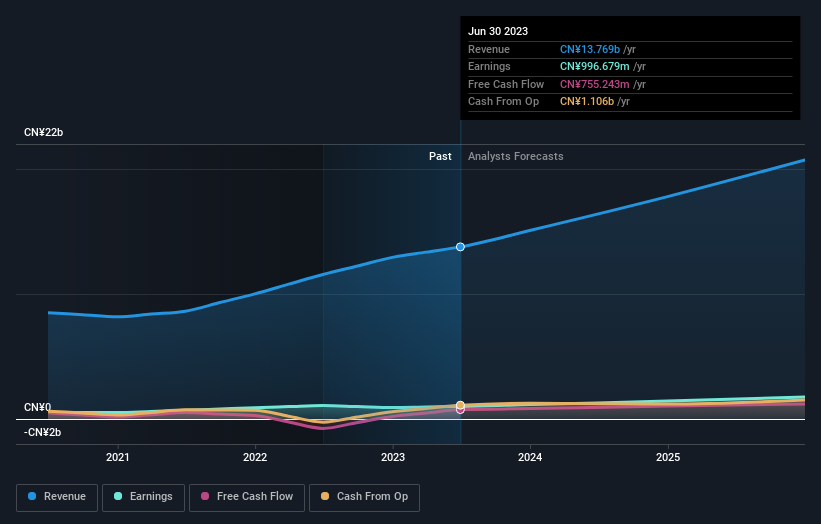
Task: Click the orange Cash From Op data point
Action: pos(460,405)
